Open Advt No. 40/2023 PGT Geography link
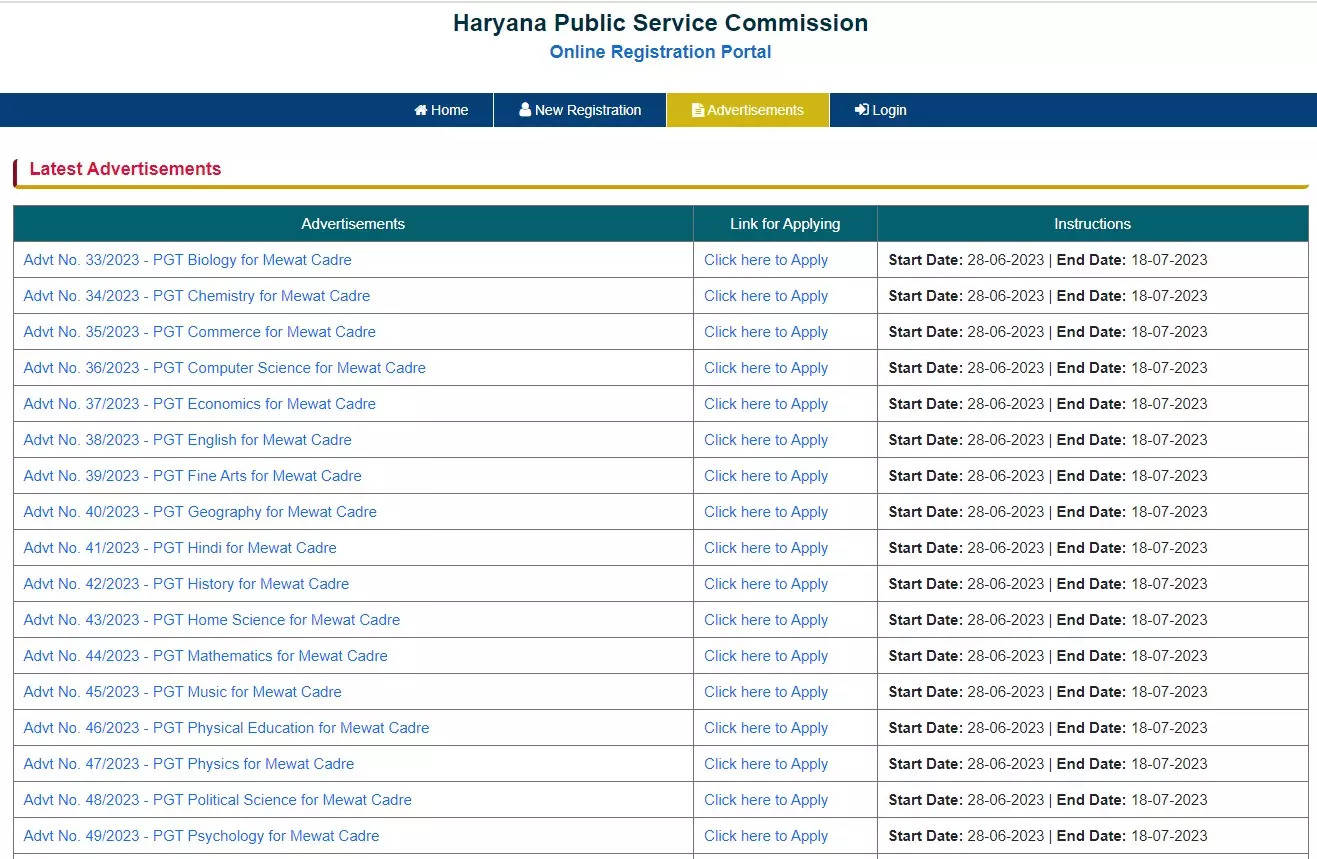Viewport: 1317px width, 859px height. point(200,512)
